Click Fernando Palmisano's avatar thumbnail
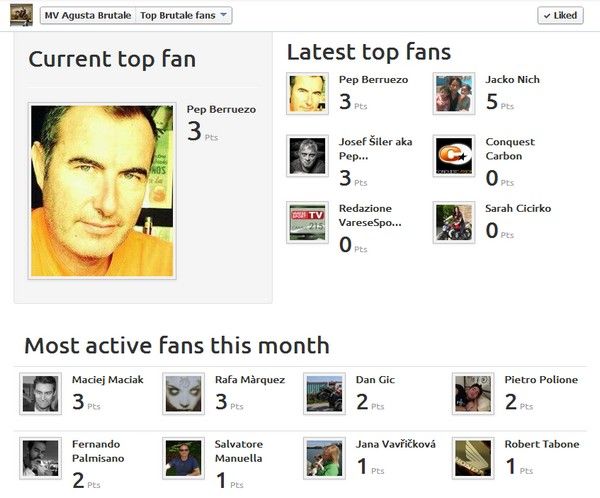Image resolution: width=600 pixels, height=498 pixels. [41, 458]
